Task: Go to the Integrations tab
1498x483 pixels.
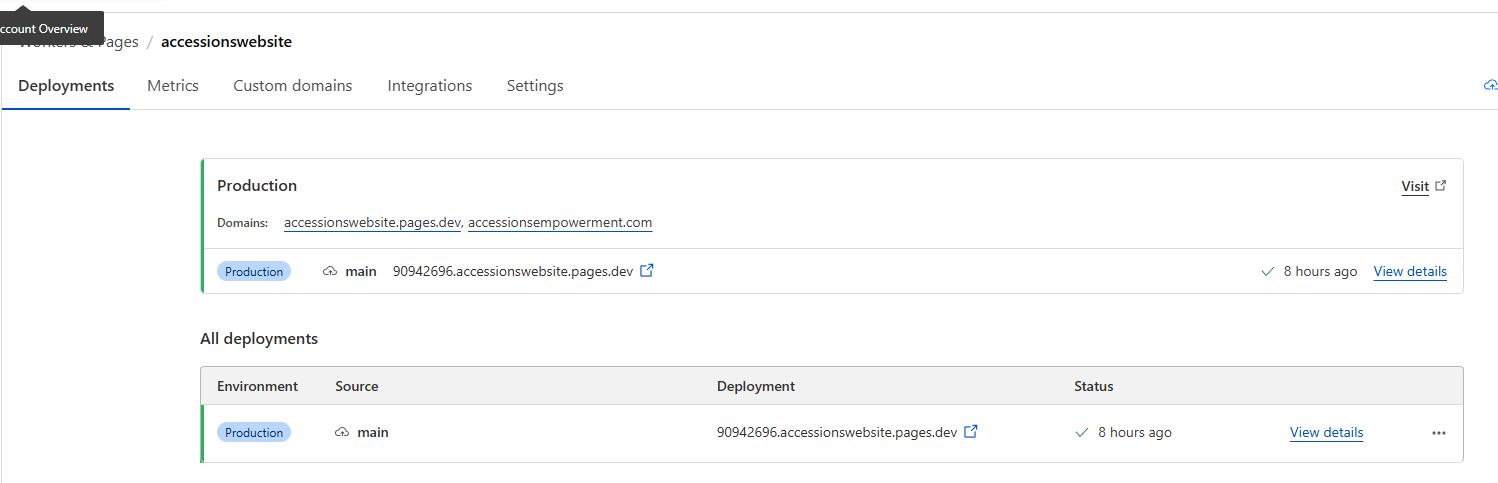Action: pyautogui.click(x=430, y=86)
